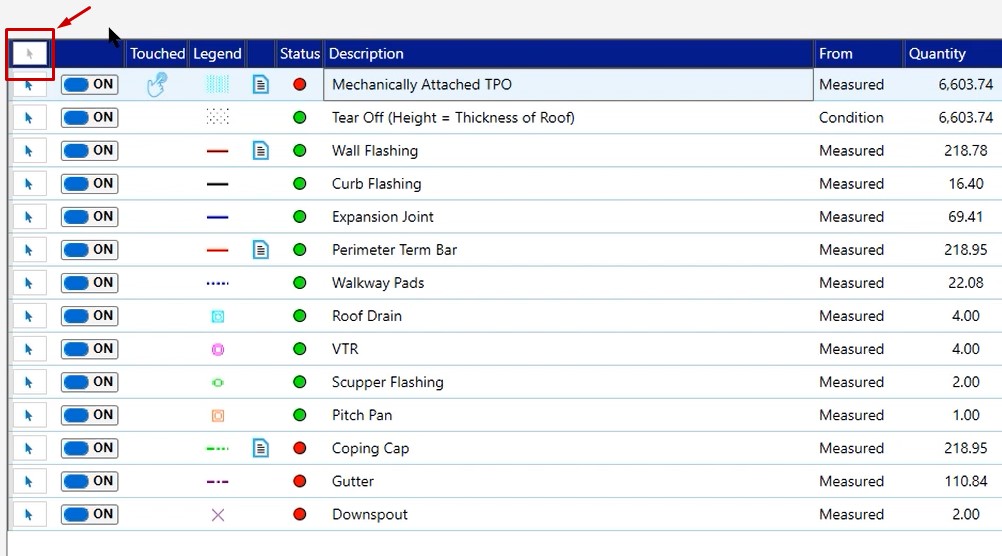
Task: Click the pointer select icon for Gutter row
Action: click(x=29, y=481)
